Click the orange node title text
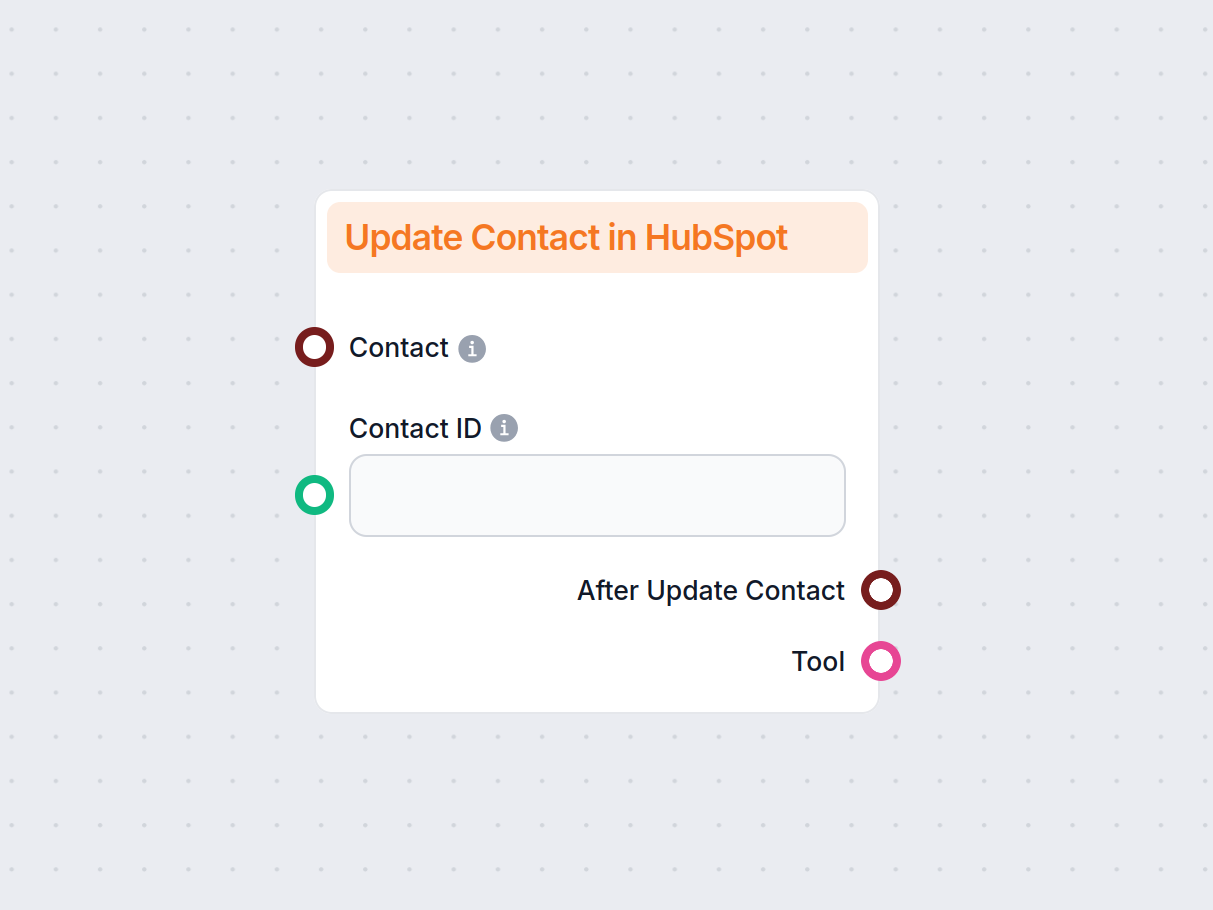 (x=567, y=237)
